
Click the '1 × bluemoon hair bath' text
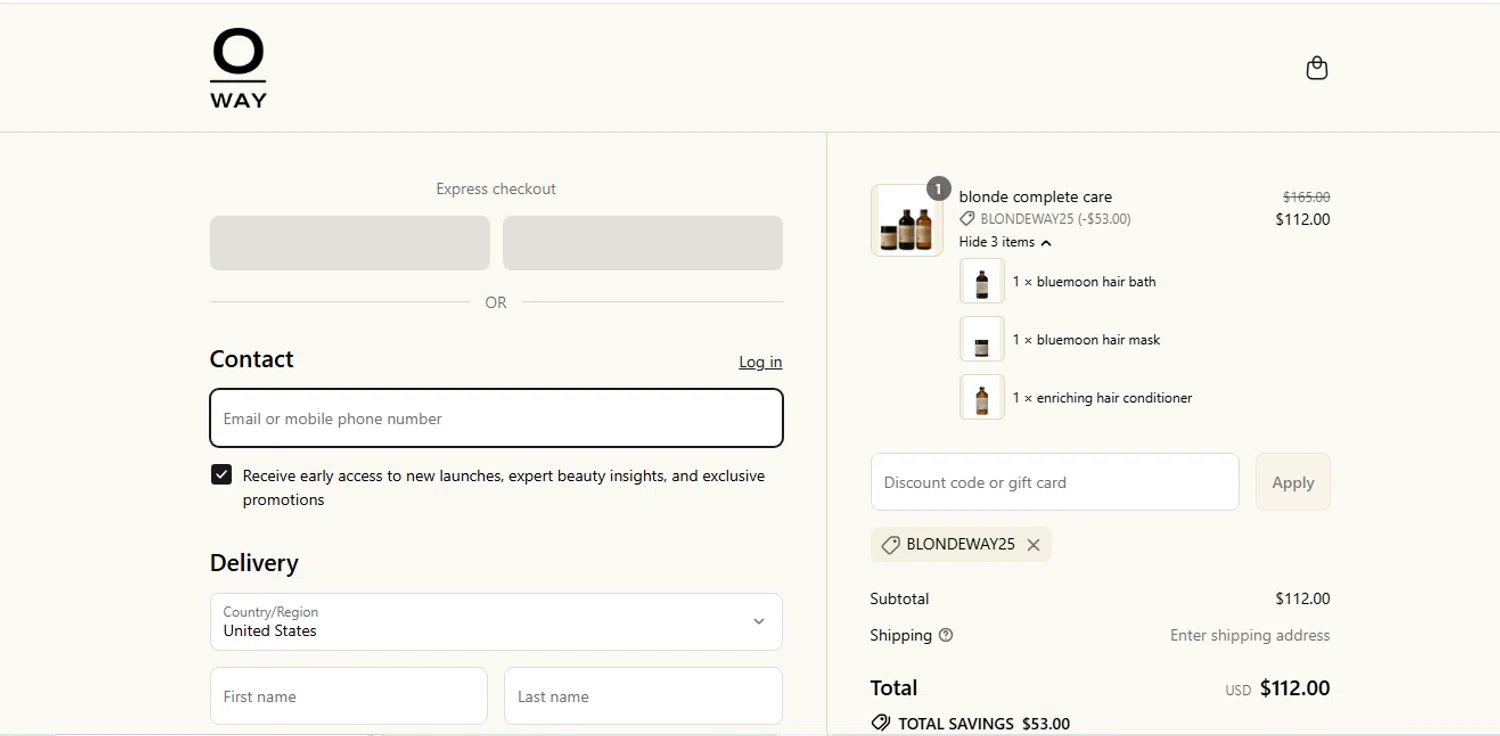[1084, 282]
